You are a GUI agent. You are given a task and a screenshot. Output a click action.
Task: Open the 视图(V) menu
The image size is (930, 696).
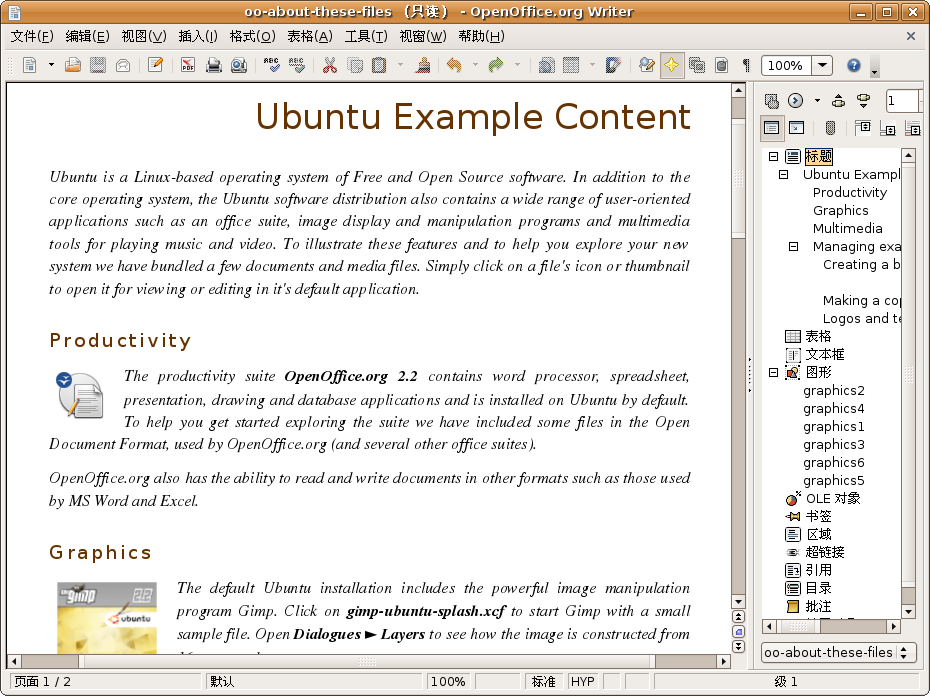click(x=144, y=36)
